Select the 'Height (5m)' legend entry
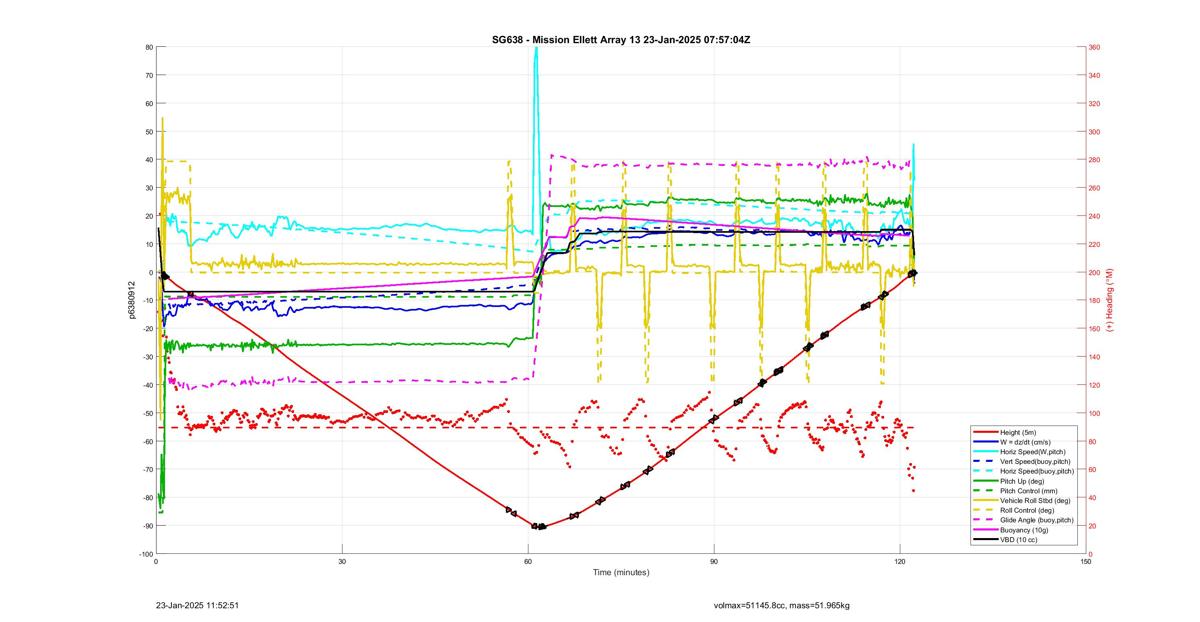This screenshot has width=1200, height=622. click(x=1020, y=431)
